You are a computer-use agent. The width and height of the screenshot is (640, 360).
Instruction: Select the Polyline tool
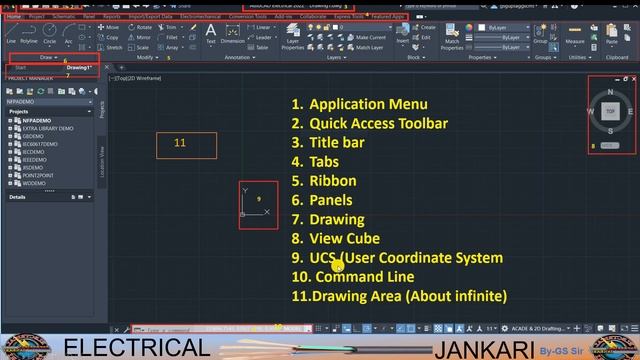coord(29,33)
